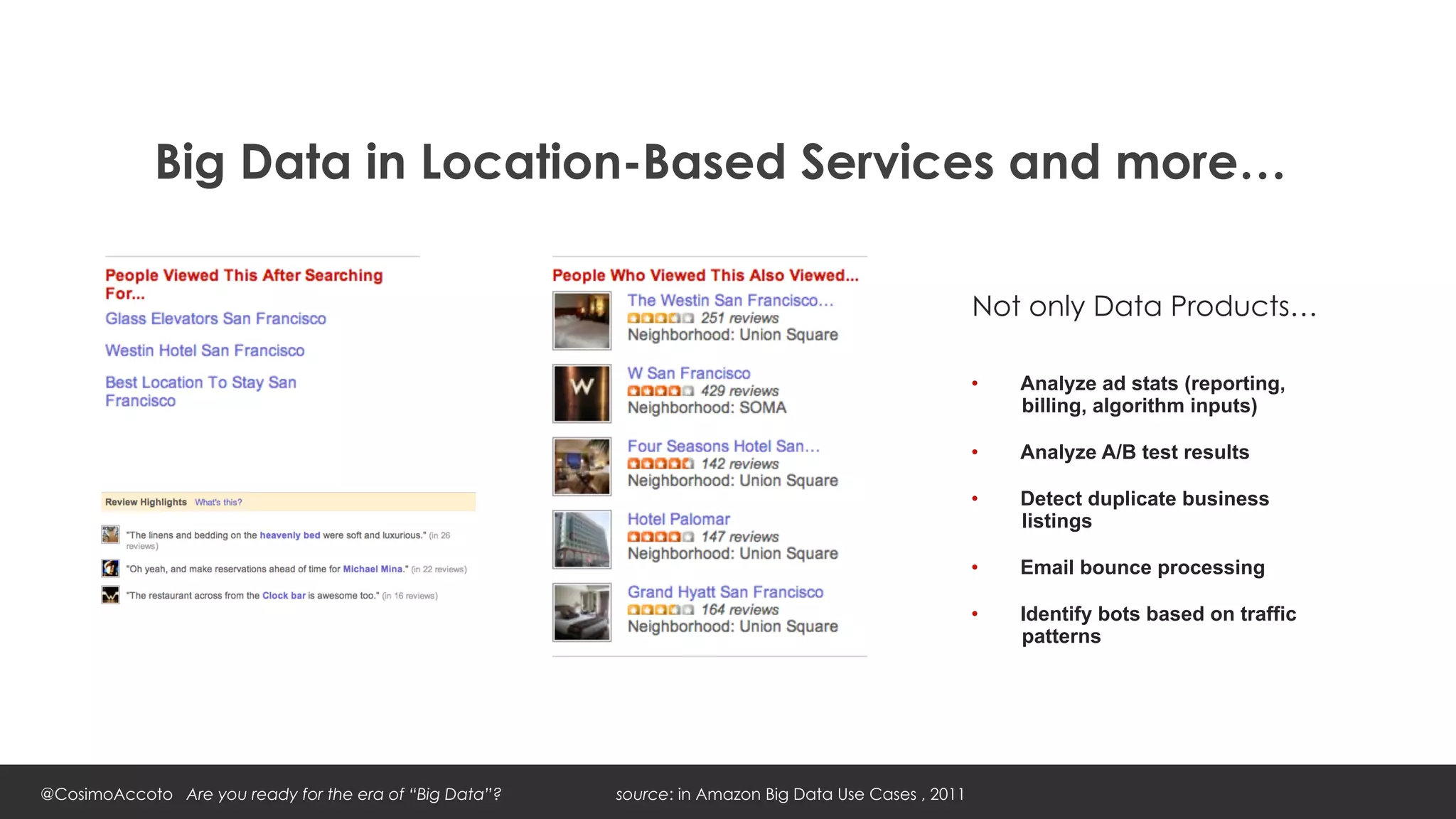Click the '(in 16 reviews)' text
The height and width of the screenshot is (819, 1456).
coord(409,596)
